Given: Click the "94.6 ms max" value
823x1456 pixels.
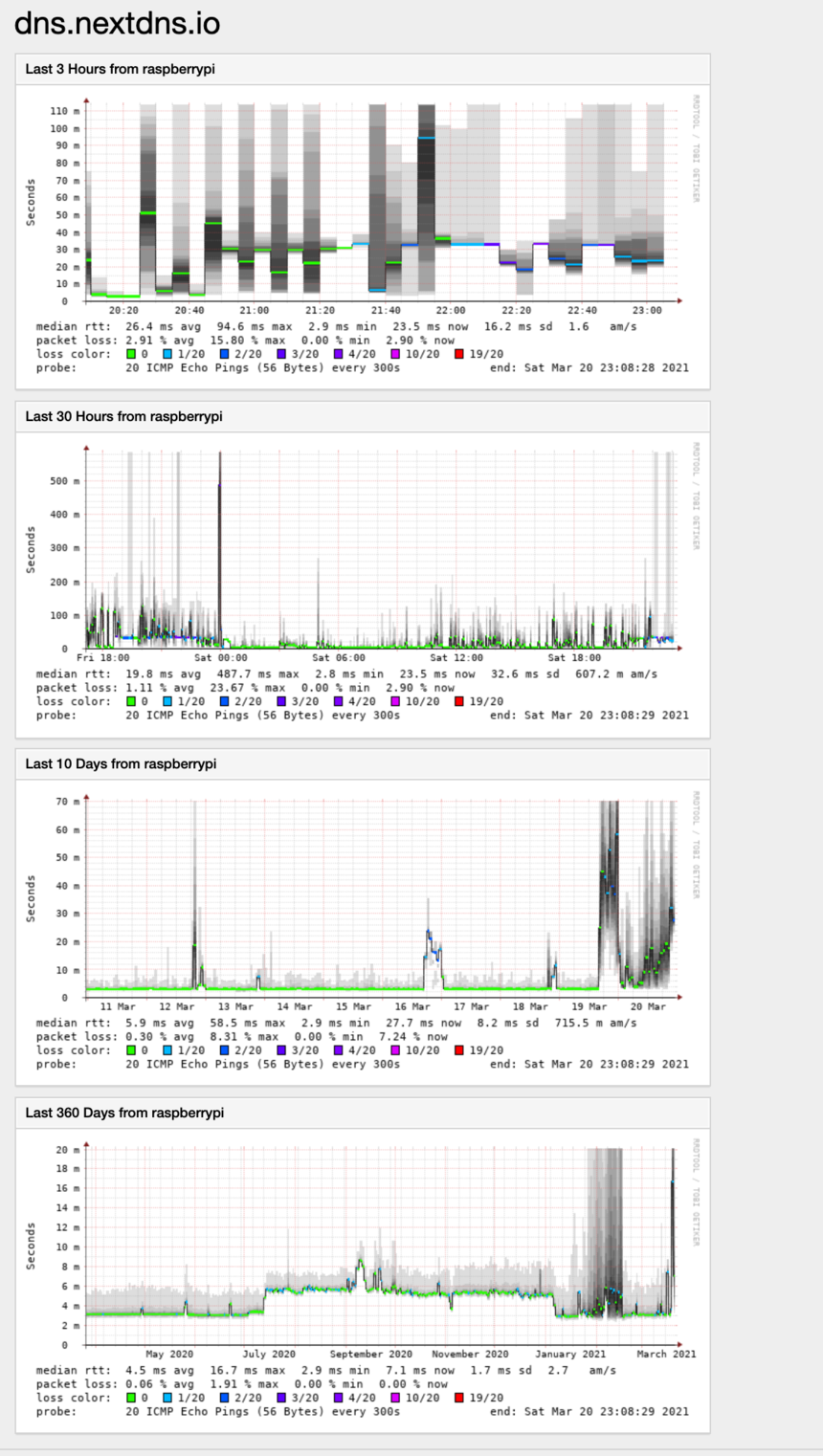Looking at the screenshot, I should click(255, 326).
